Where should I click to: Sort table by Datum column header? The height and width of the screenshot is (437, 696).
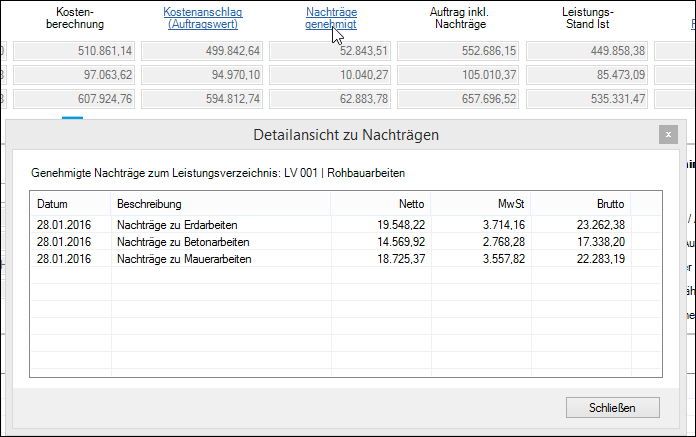(70, 204)
